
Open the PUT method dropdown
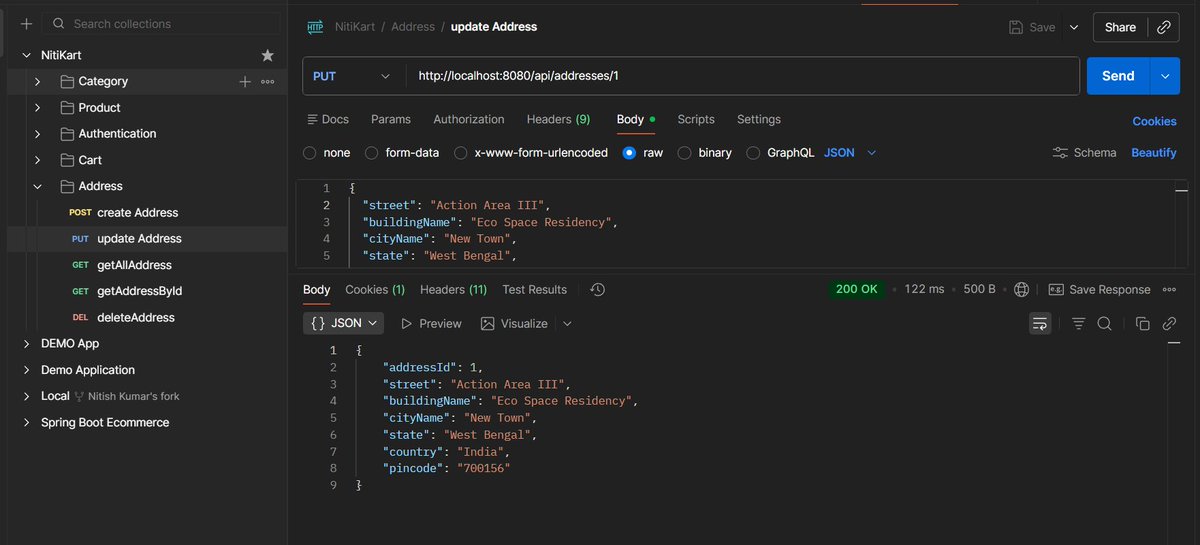pos(353,76)
